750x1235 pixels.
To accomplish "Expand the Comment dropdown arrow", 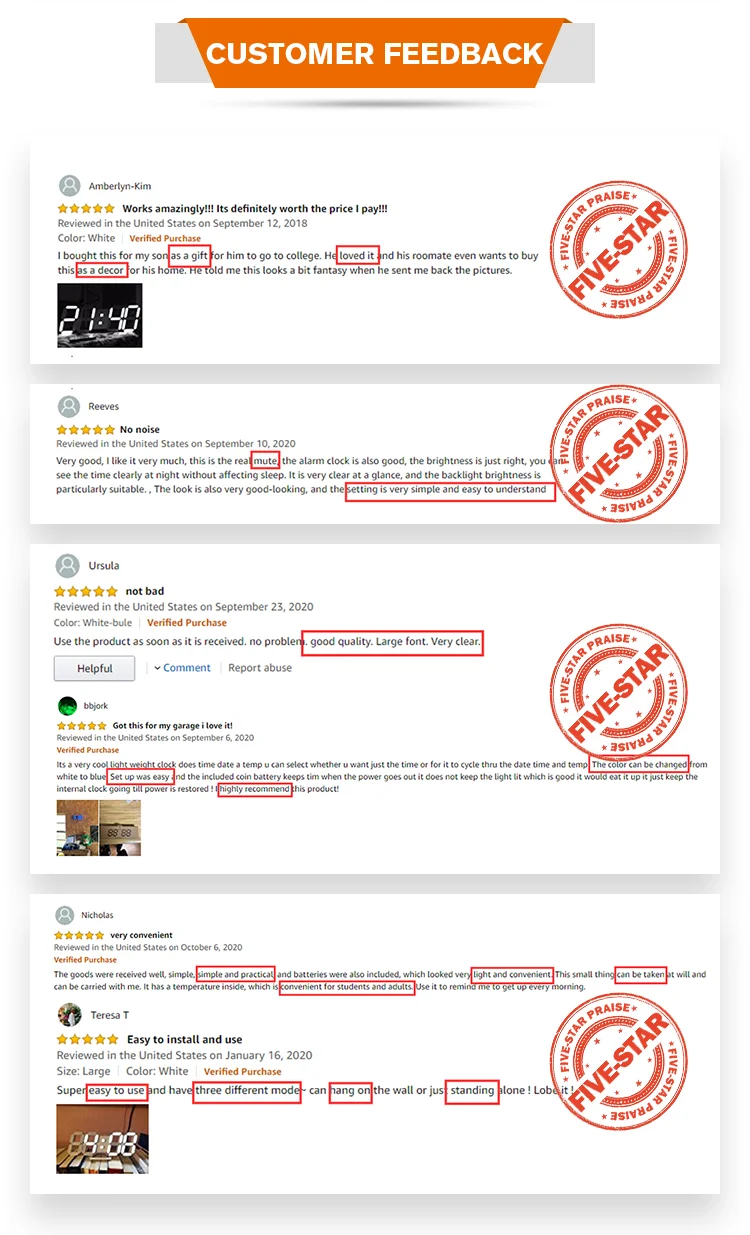I will 158,668.
